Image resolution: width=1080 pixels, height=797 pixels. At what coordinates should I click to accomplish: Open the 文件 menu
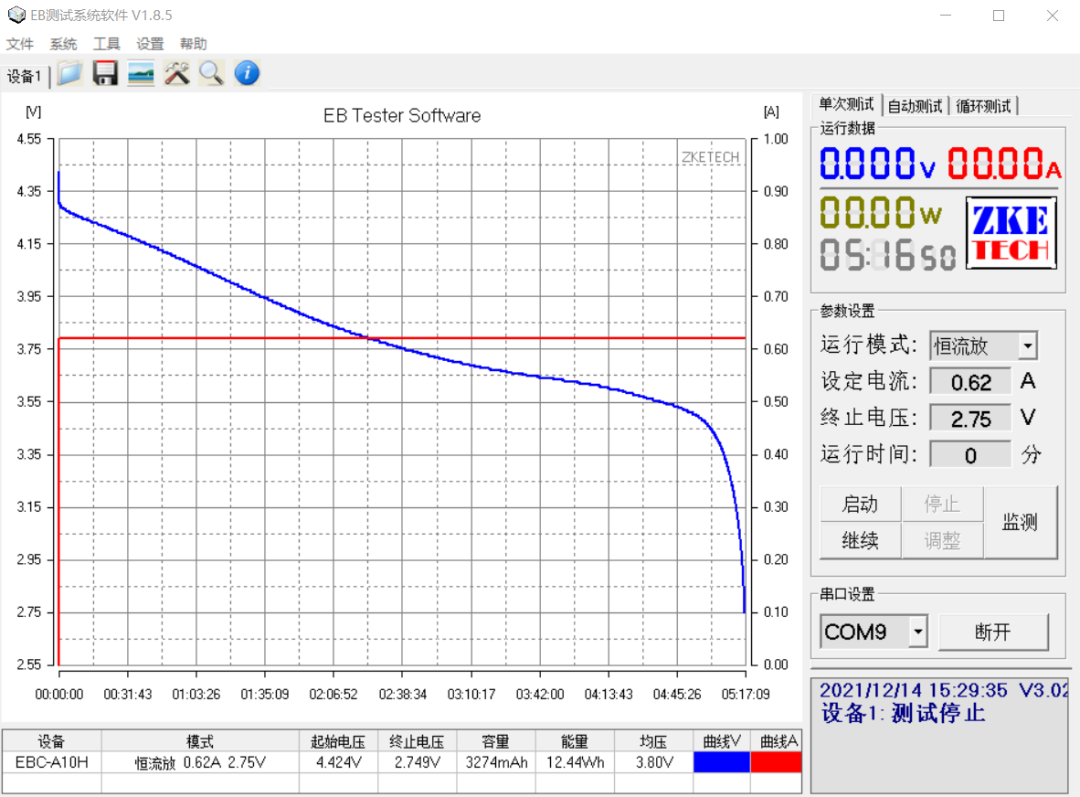click(x=19, y=44)
